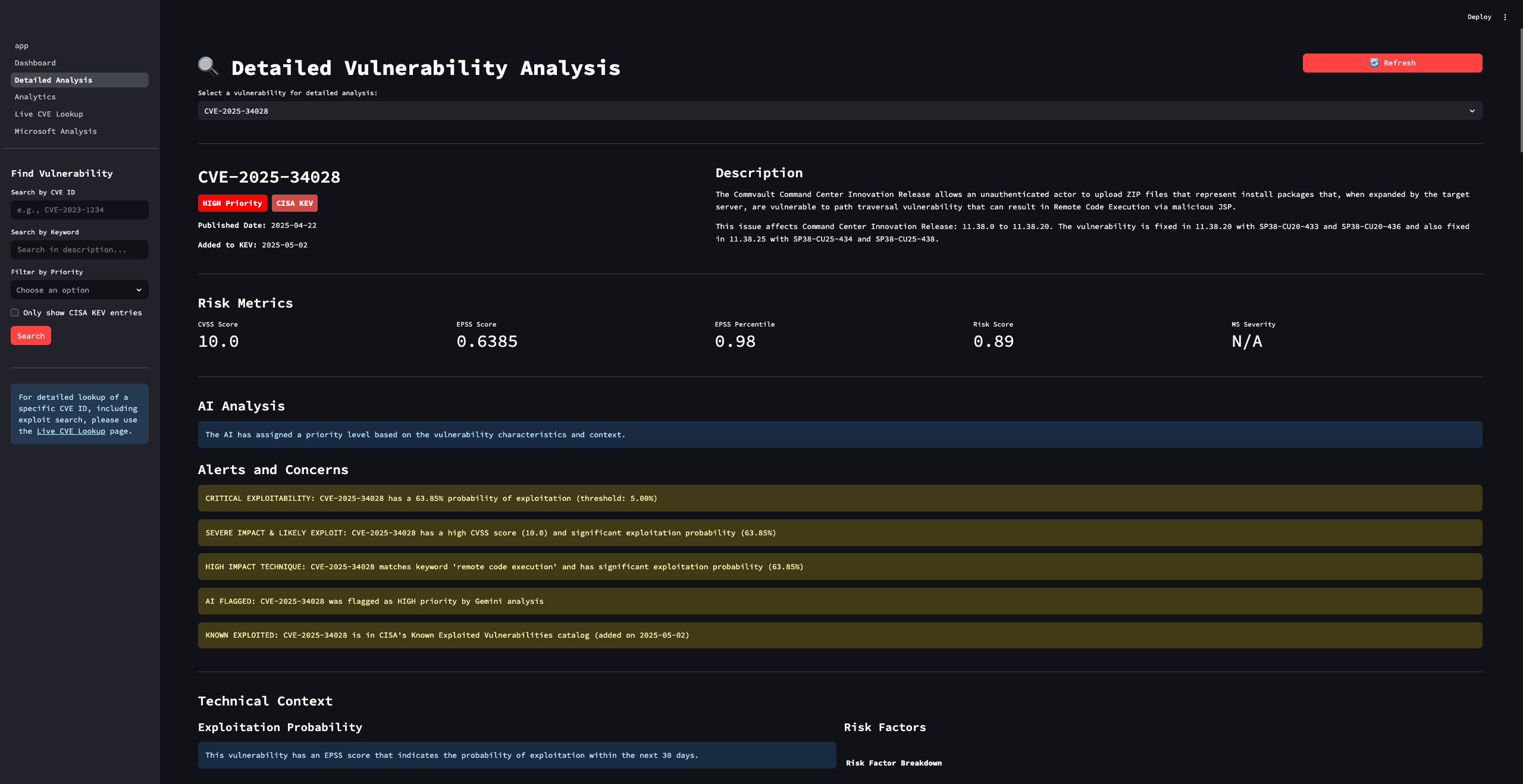
Task: Click the Search by Keyword input box
Action: coord(79,250)
